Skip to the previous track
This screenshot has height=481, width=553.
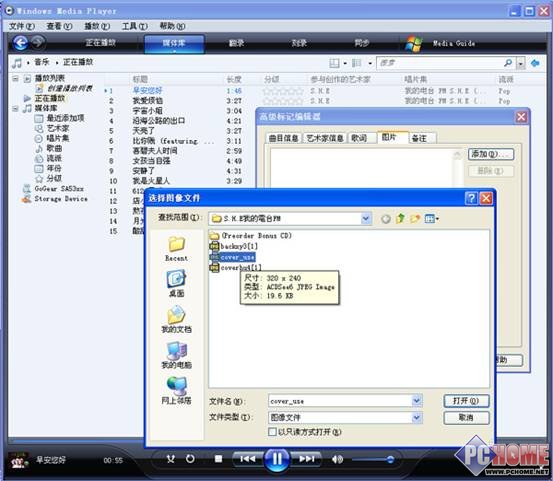pos(248,459)
